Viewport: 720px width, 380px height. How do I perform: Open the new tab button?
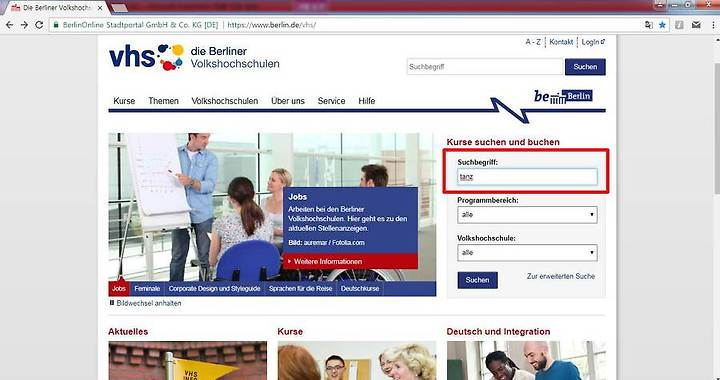pos(119,8)
